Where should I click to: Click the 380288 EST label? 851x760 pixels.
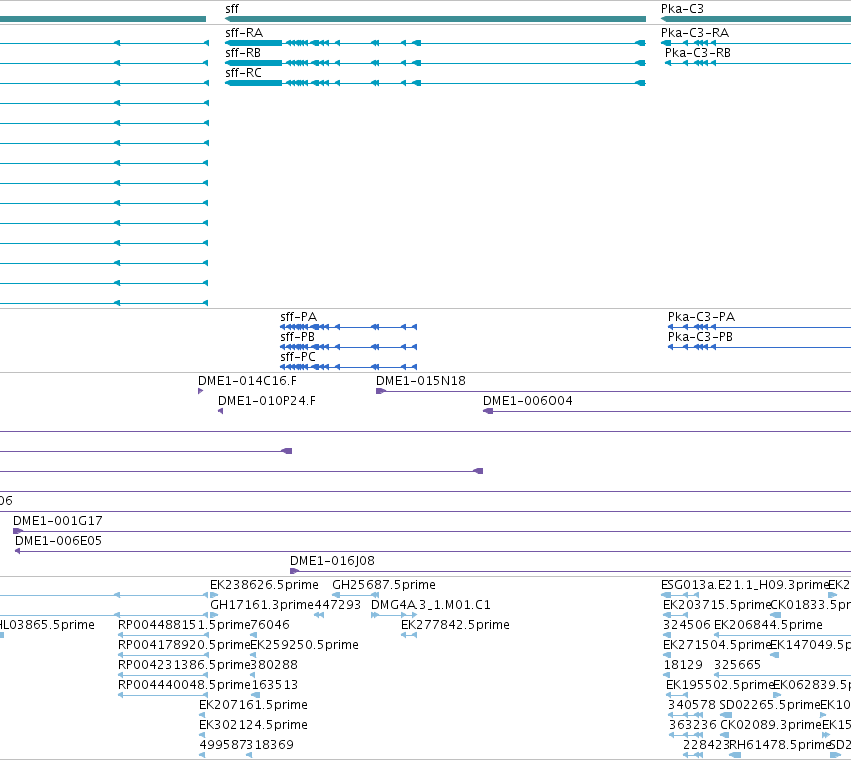[274, 665]
